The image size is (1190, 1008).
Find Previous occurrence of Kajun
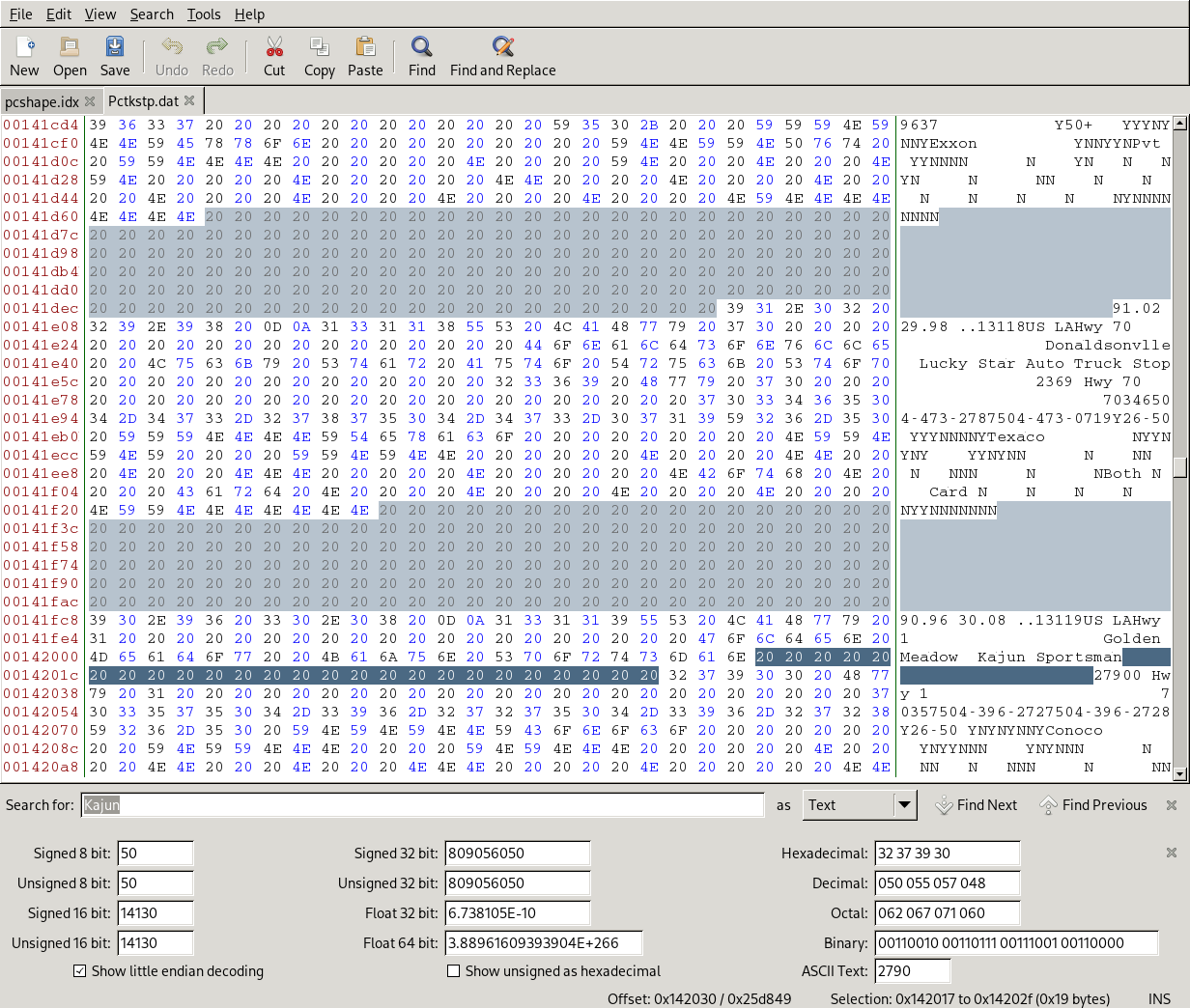1094,805
